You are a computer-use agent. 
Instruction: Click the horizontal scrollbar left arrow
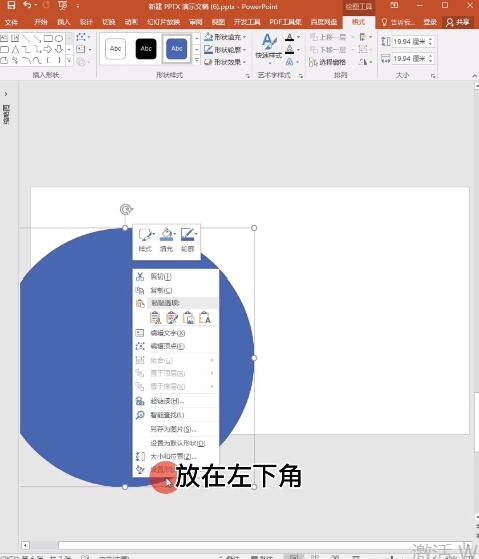(25, 545)
